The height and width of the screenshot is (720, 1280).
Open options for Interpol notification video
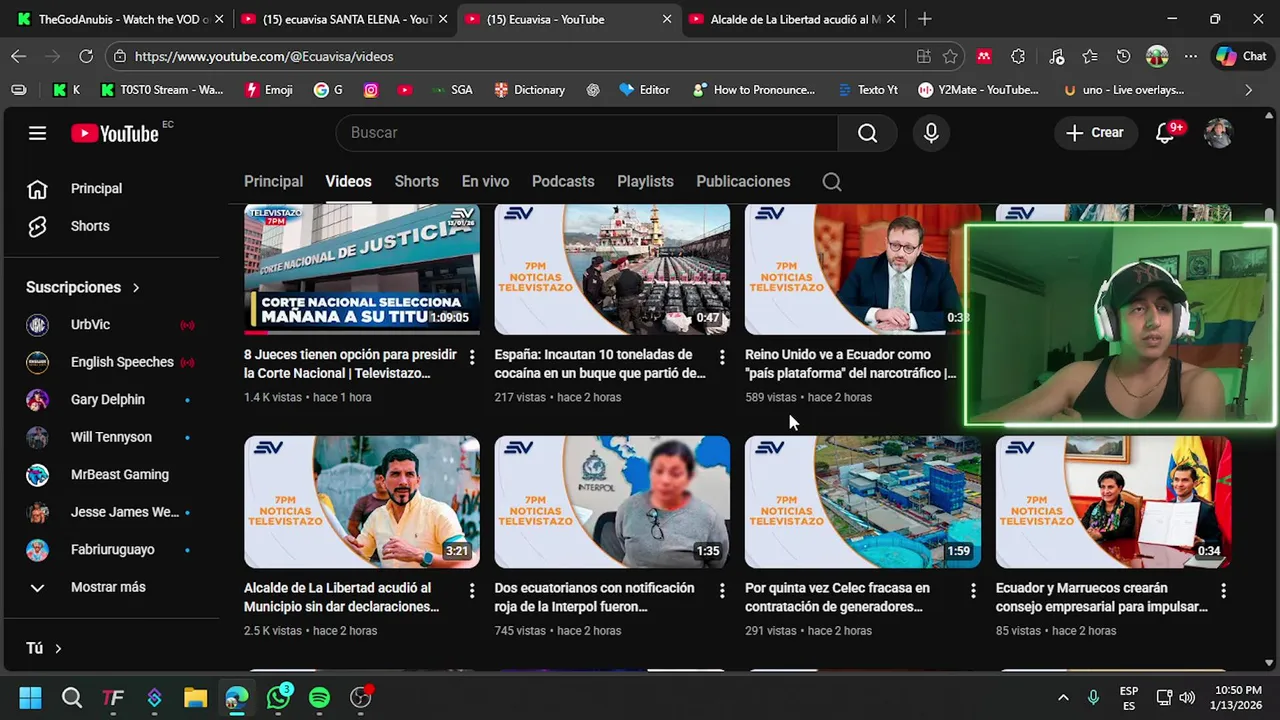point(722,591)
